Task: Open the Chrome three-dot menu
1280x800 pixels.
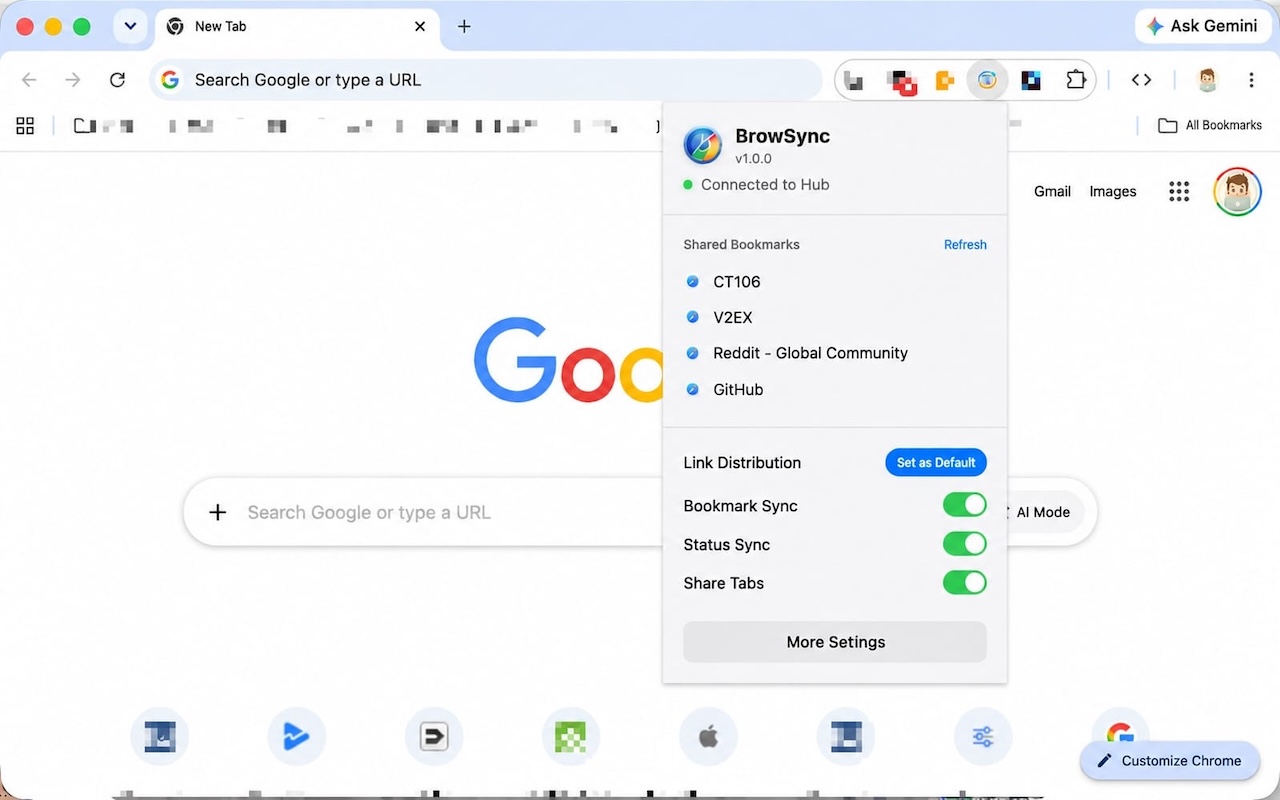Action: 1251,80
